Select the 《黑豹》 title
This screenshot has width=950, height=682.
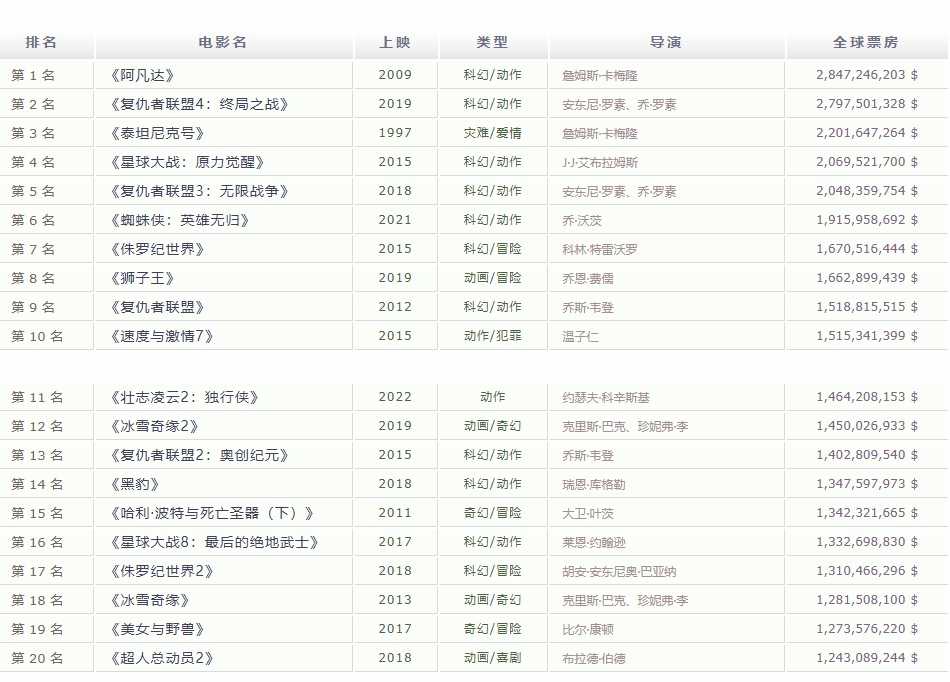135,485
